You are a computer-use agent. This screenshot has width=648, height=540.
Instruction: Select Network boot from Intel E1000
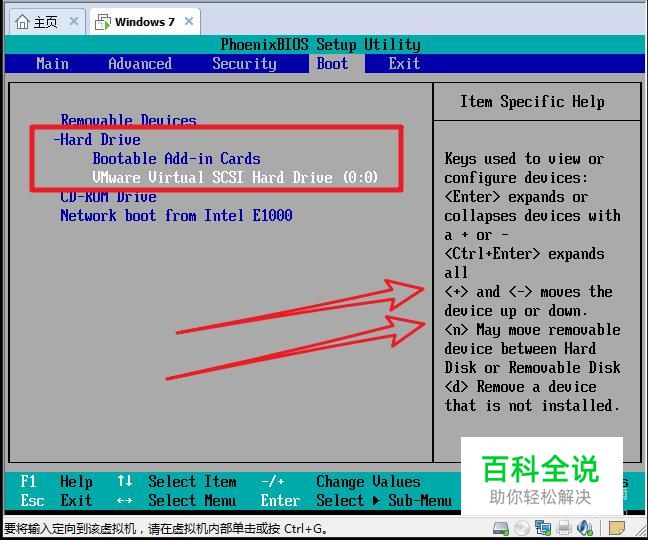[176, 215]
